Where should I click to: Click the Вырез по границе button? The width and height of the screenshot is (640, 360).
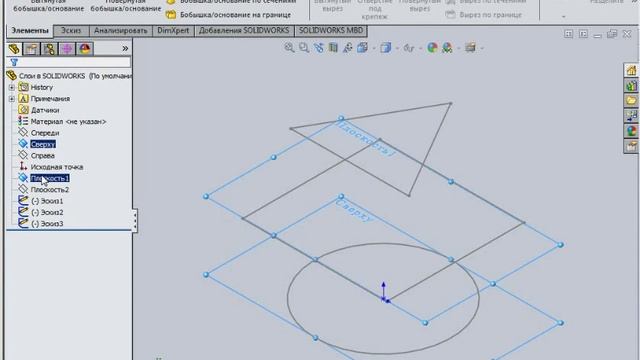pos(484,15)
